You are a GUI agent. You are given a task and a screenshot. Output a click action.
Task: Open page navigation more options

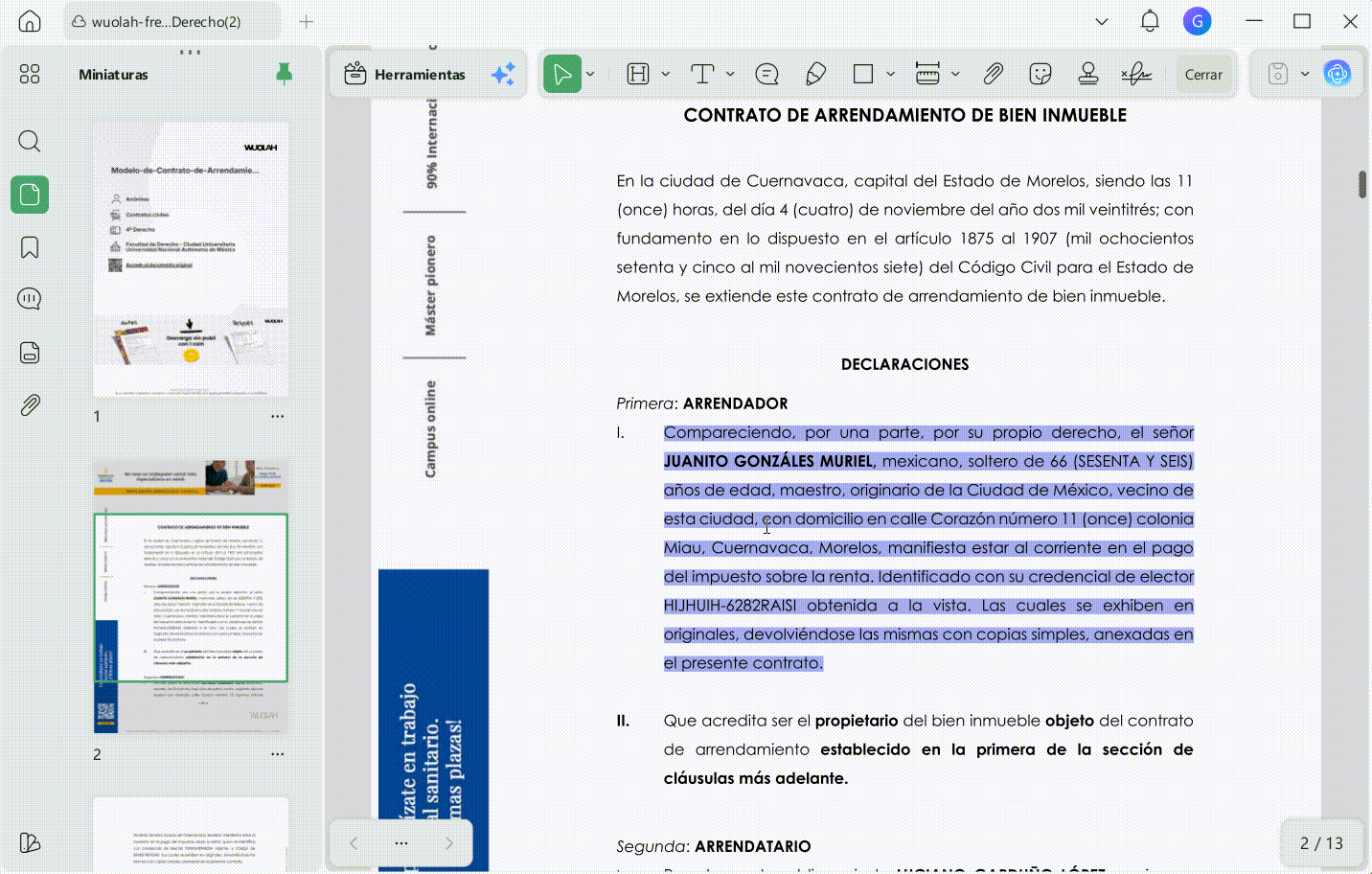(401, 843)
